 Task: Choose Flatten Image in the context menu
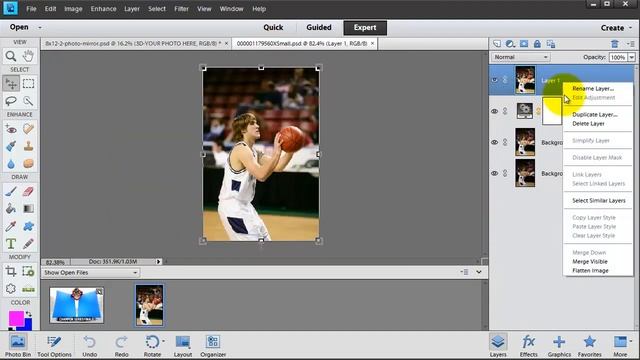(590, 271)
